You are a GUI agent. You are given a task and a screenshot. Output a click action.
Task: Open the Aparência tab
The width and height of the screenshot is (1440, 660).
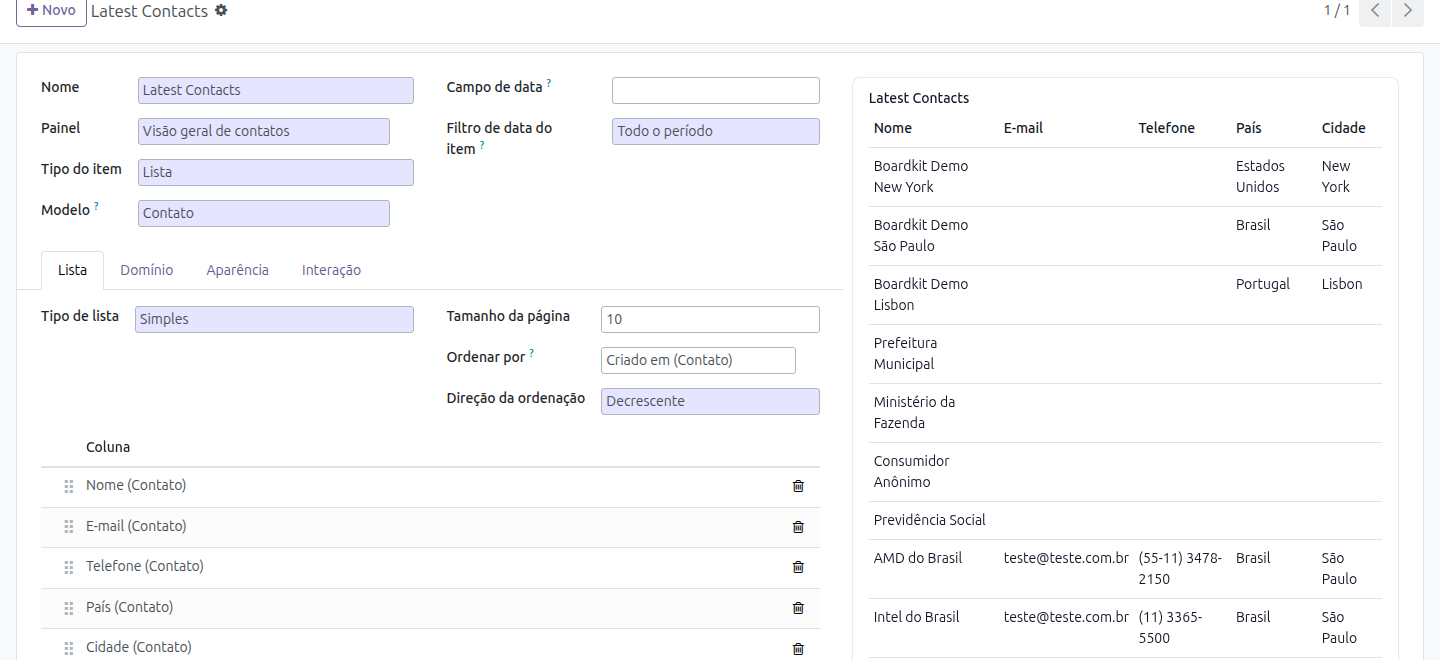[238, 270]
